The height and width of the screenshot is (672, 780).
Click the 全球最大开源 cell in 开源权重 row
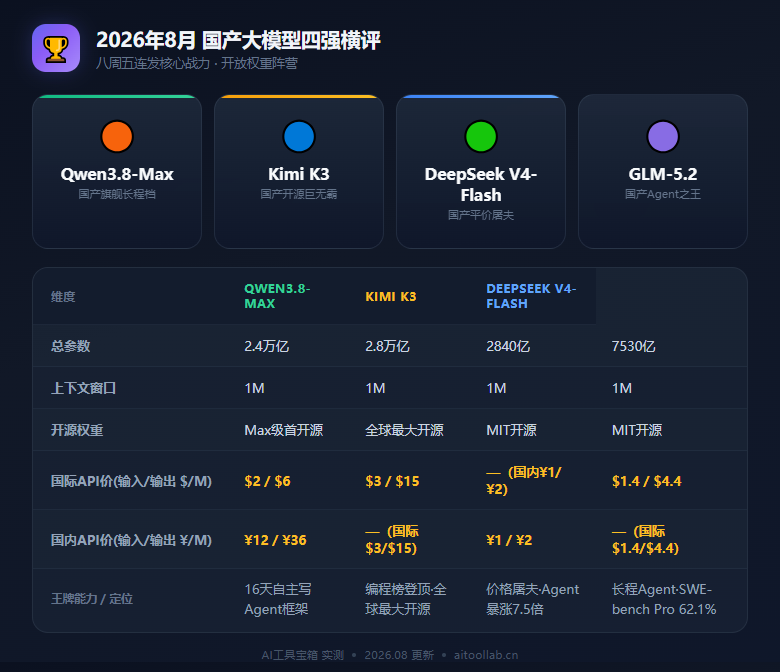point(404,430)
